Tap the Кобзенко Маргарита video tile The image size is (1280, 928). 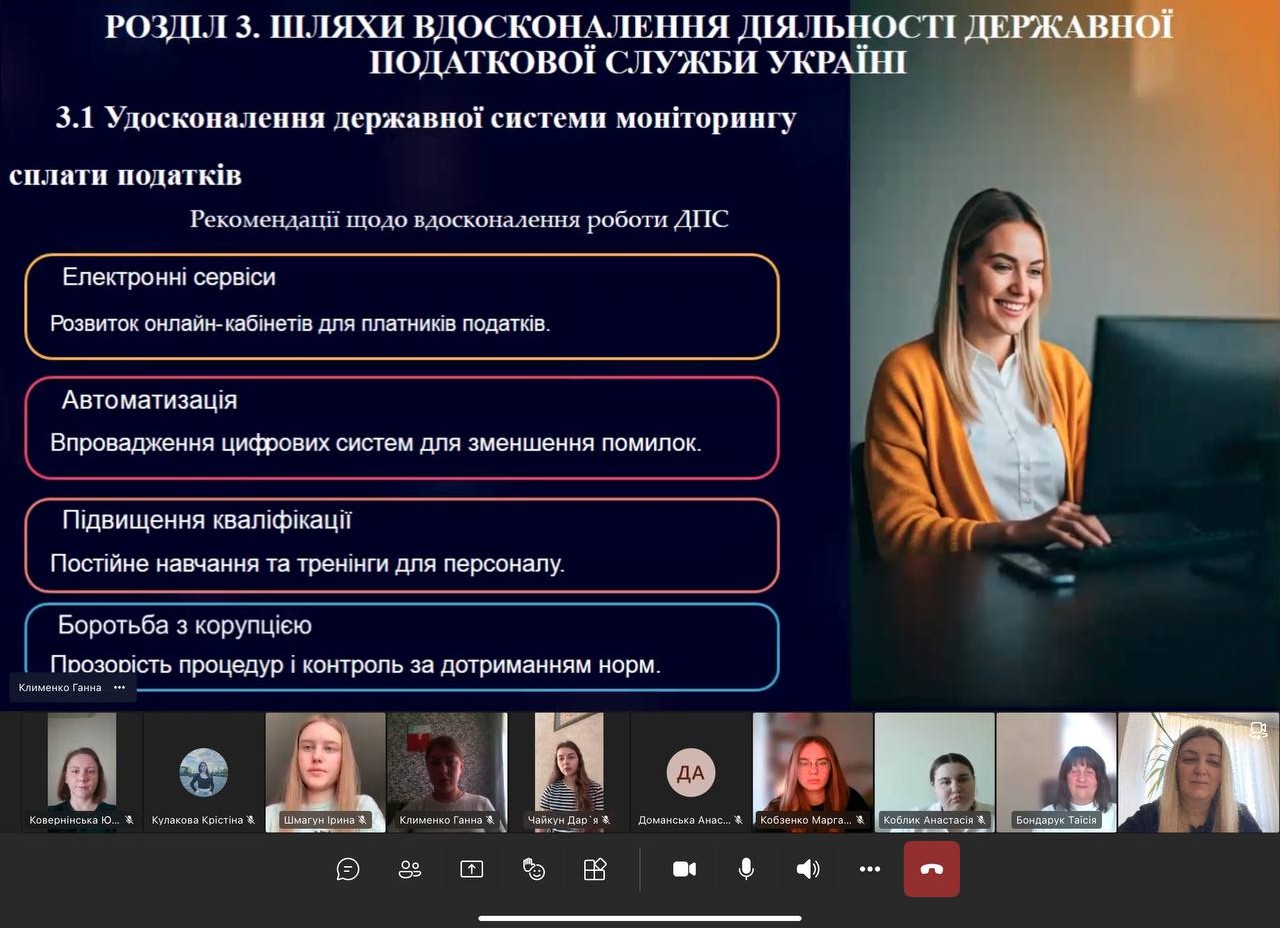click(x=812, y=770)
